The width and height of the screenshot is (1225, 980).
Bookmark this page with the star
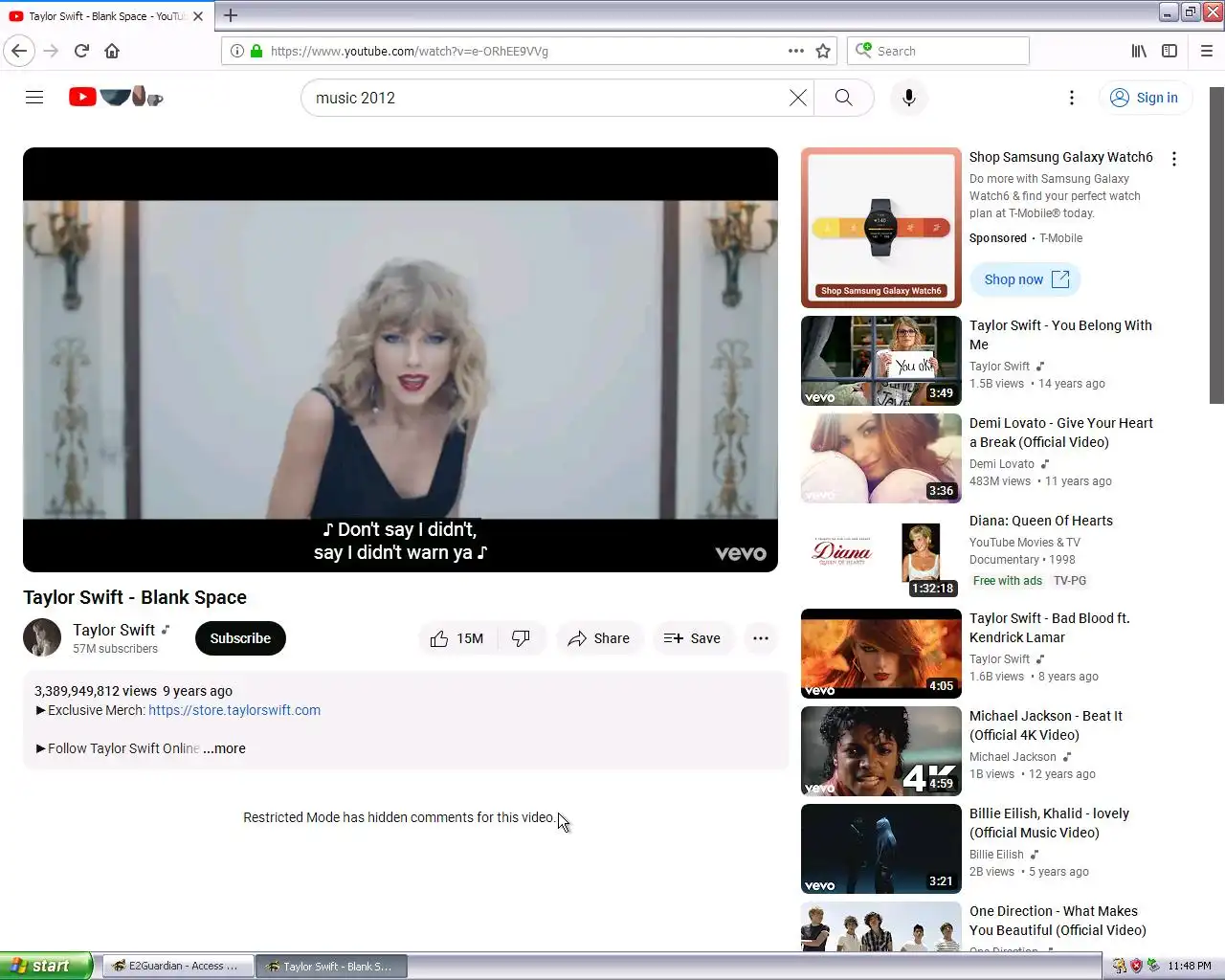(x=823, y=51)
